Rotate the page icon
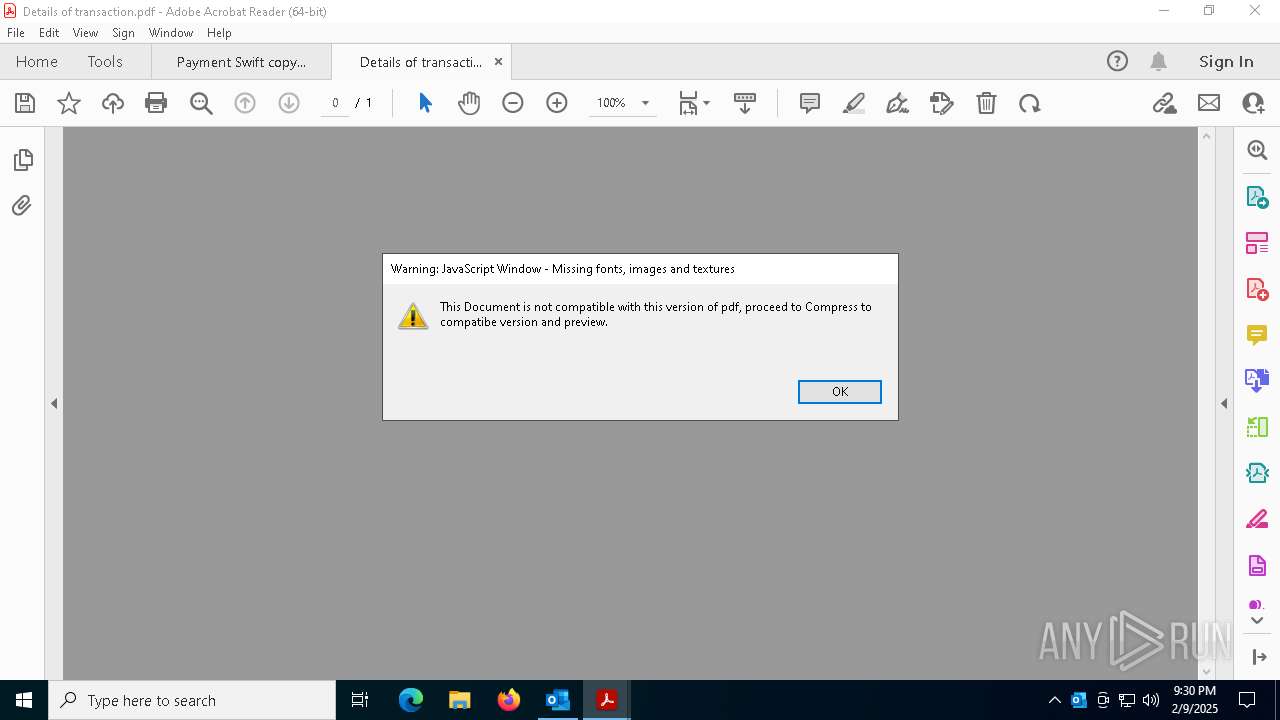 click(1030, 103)
